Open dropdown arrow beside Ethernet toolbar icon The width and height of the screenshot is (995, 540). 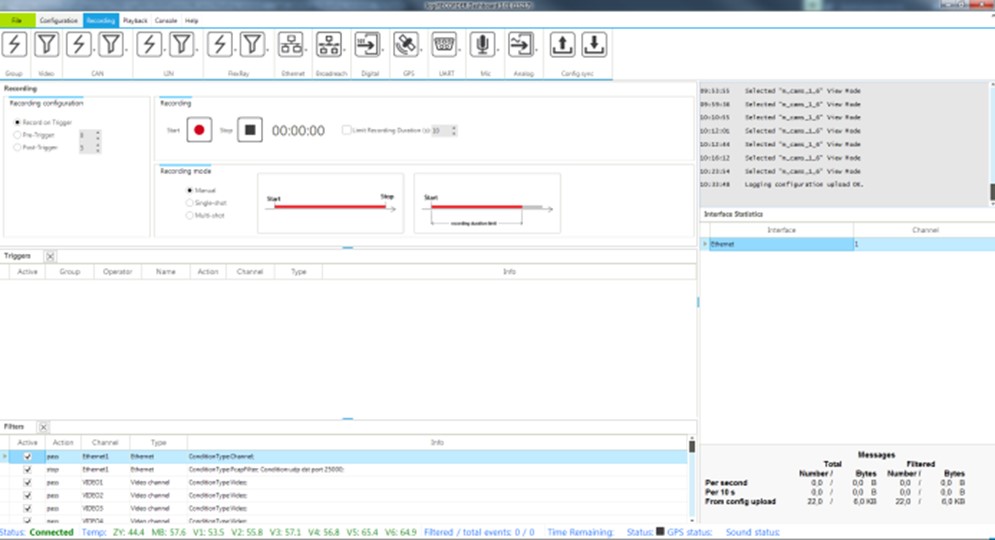pos(306,49)
